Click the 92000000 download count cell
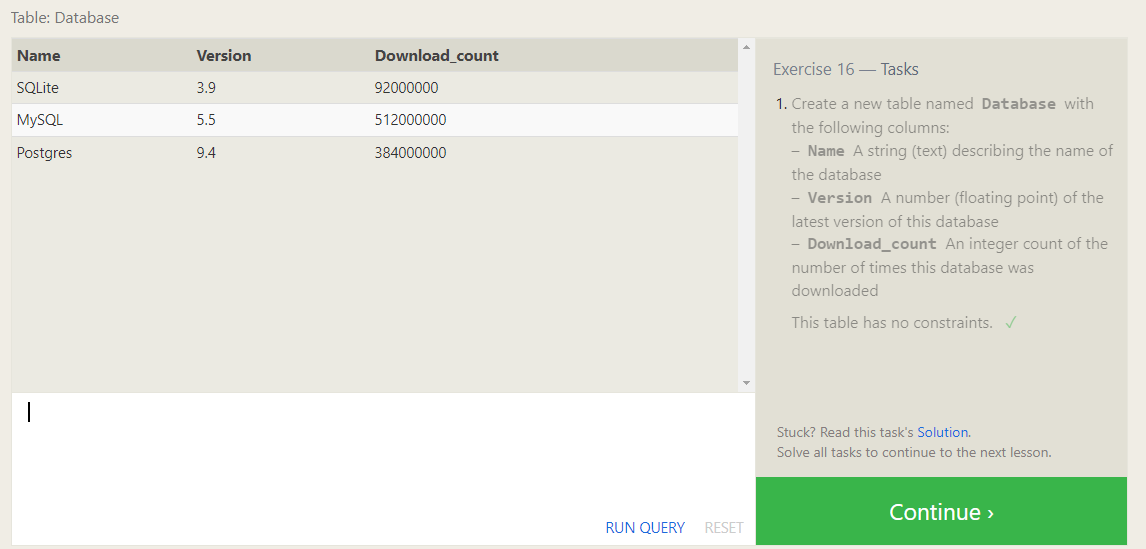This screenshot has height=549, width=1146. (406, 88)
